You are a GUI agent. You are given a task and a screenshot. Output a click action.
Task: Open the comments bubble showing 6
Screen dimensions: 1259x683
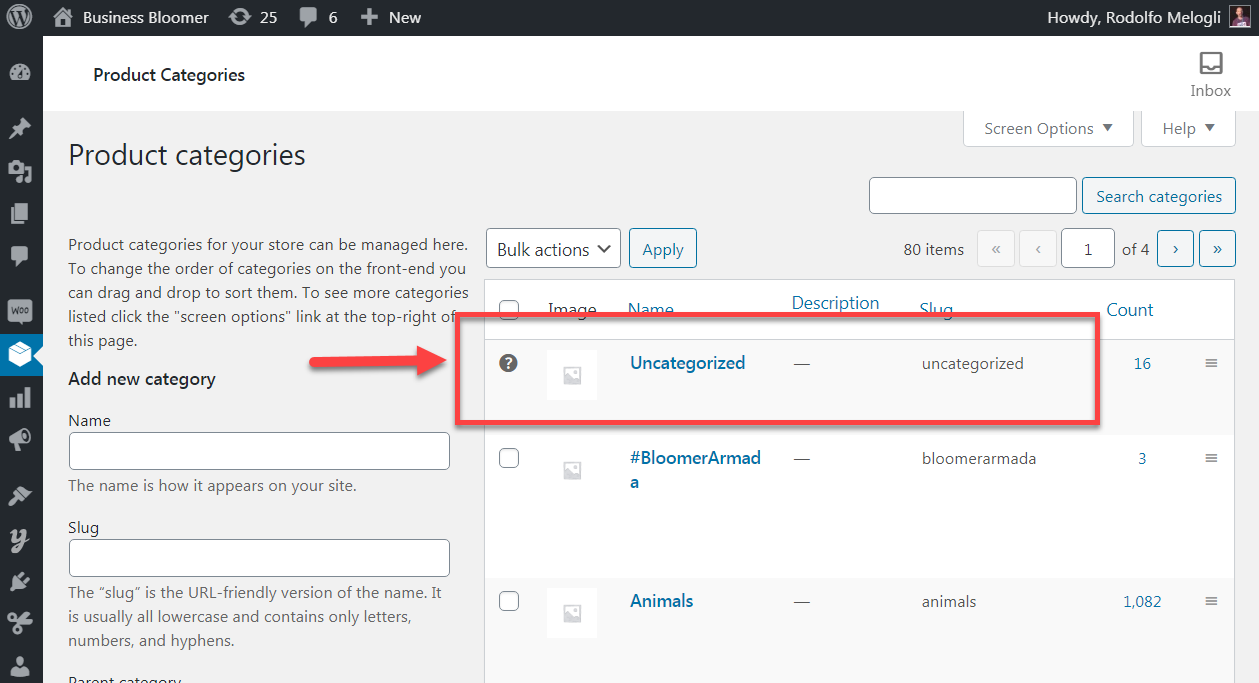[x=318, y=17]
